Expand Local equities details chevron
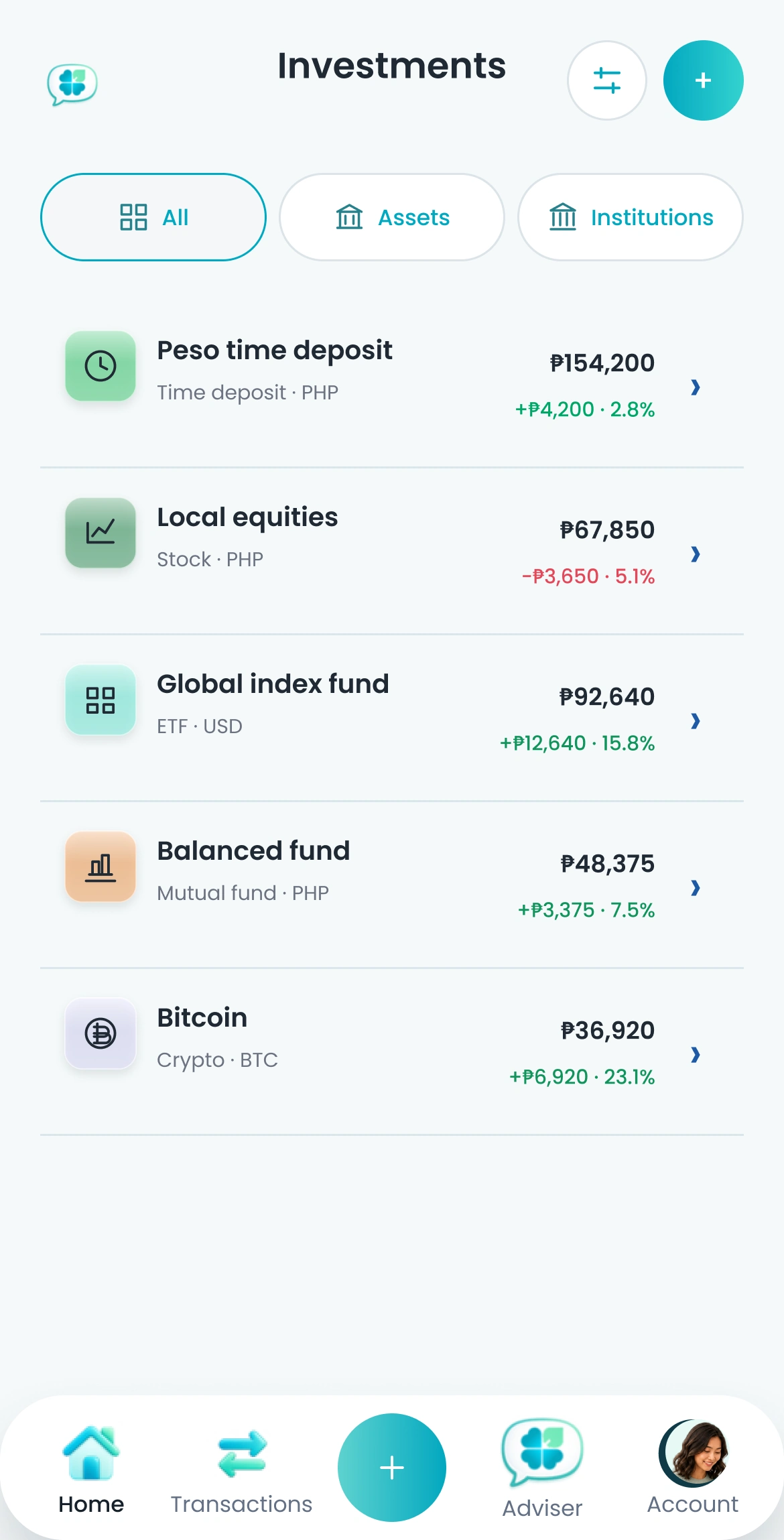This screenshot has height=1540, width=784. coord(696,554)
